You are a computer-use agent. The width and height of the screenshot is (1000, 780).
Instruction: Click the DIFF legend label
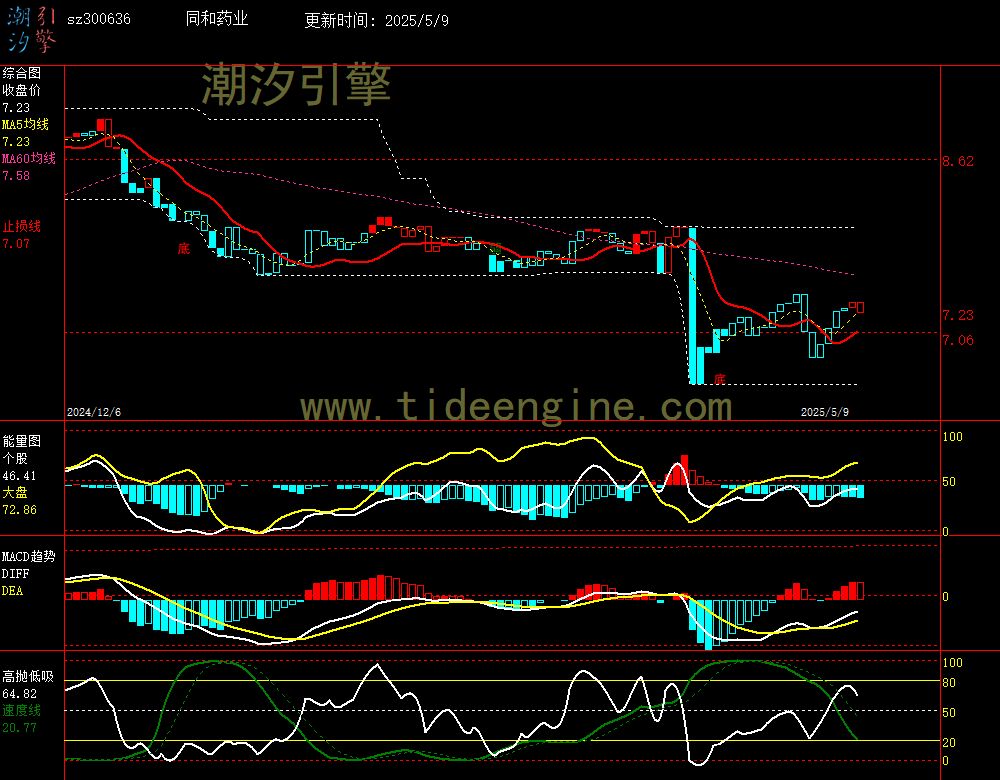15,573
